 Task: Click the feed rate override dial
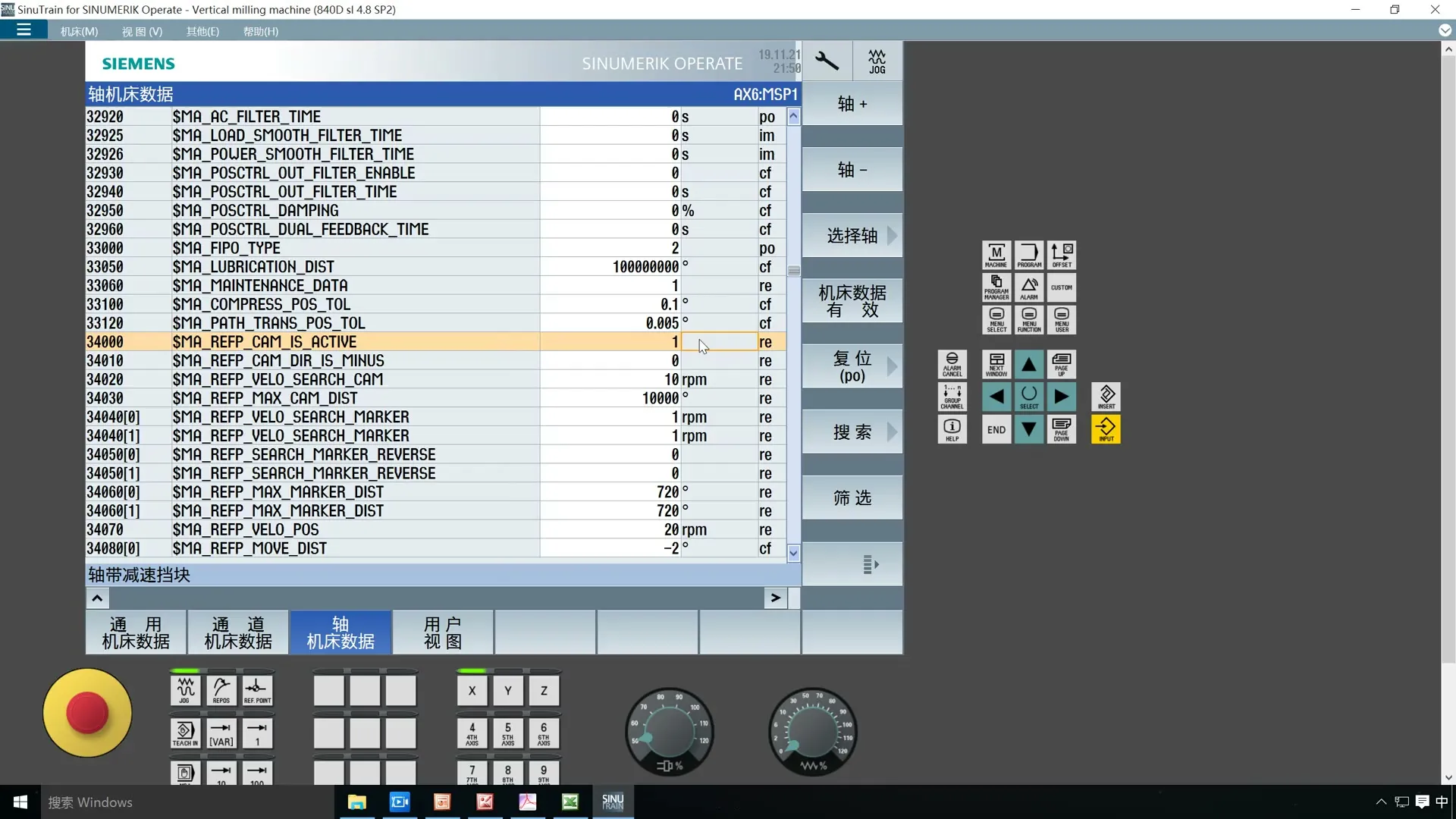coord(812,733)
